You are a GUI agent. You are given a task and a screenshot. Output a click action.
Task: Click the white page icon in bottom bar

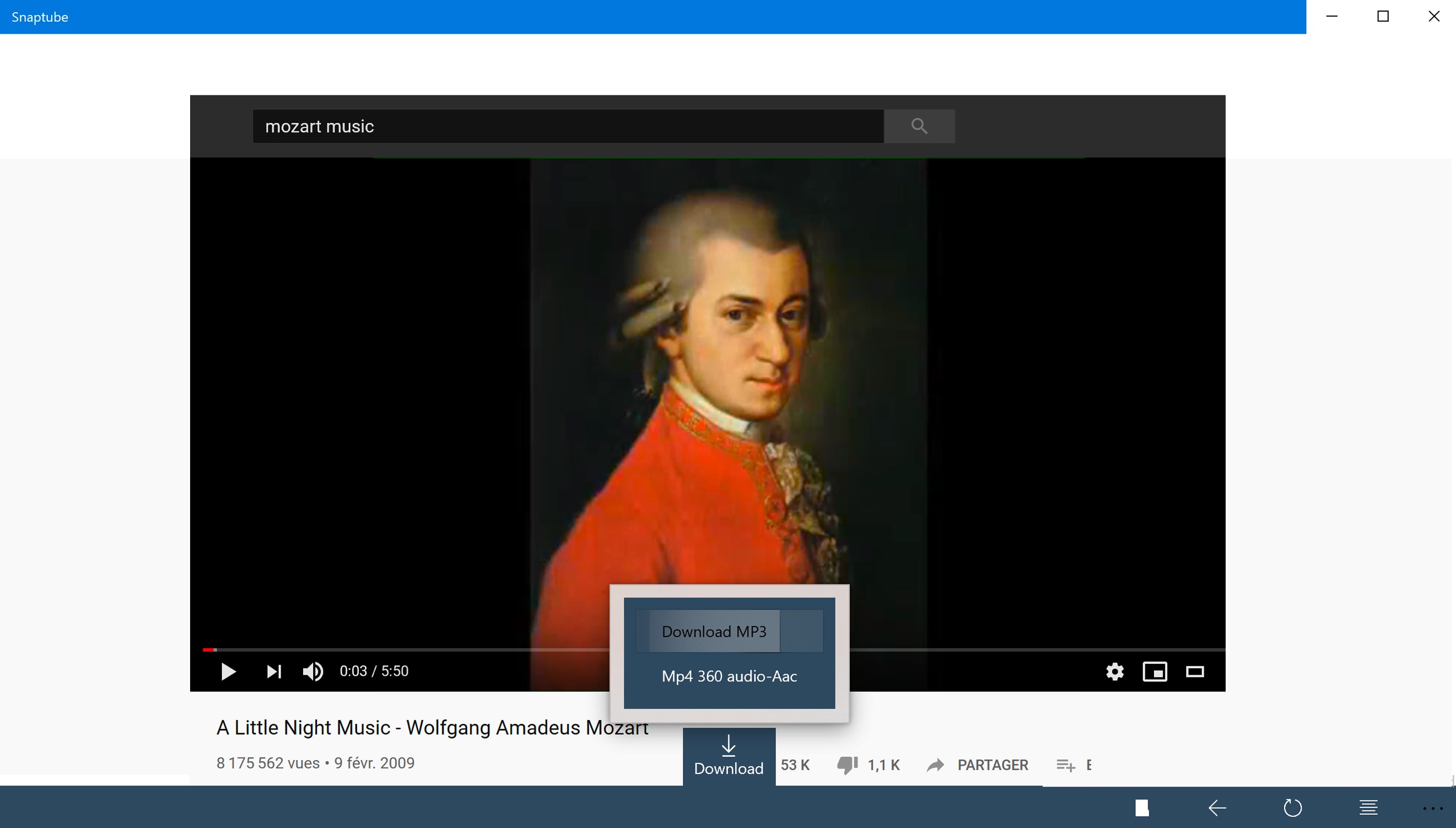click(1142, 808)
